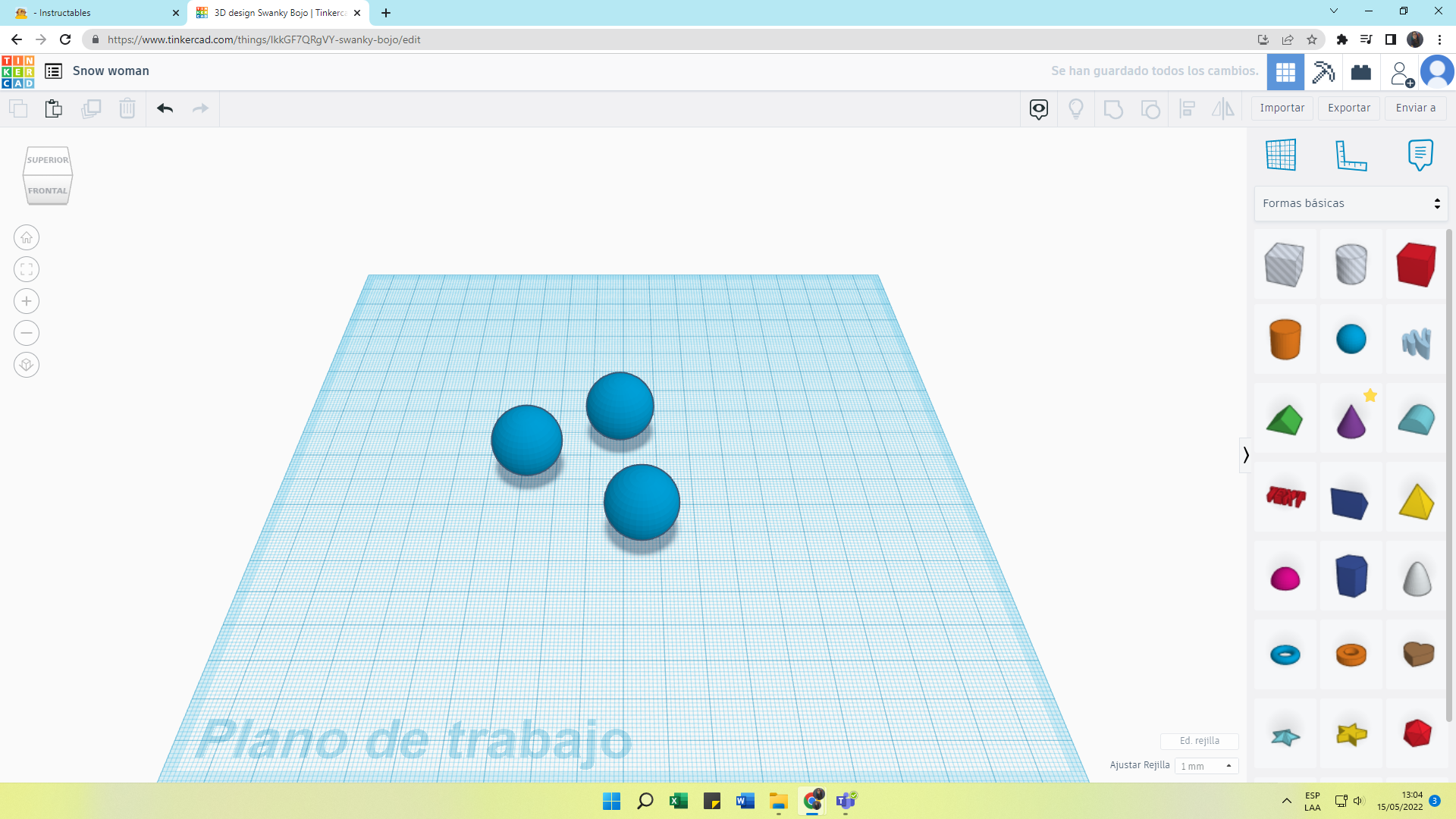The width and height of the screenshot is (1456, 819).
Task: Select the yellow star shape
Action: pyautogui.click(x=1351, y=734)
